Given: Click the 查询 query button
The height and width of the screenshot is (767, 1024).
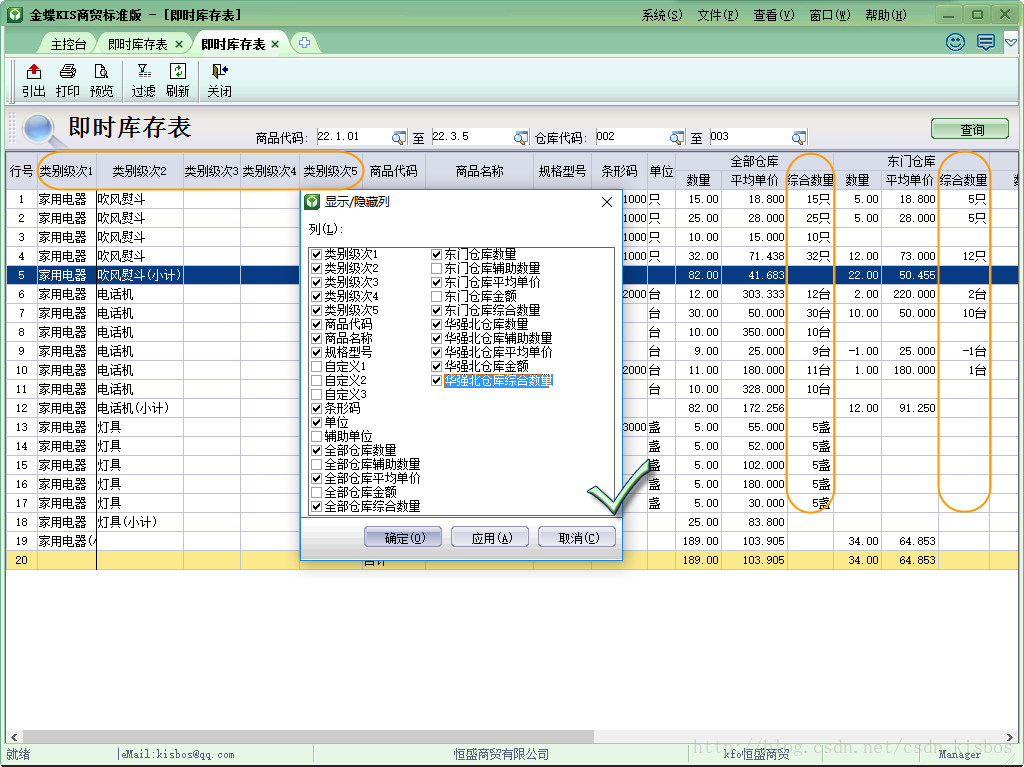Looking at the screenshot, I should coord(970,129).
